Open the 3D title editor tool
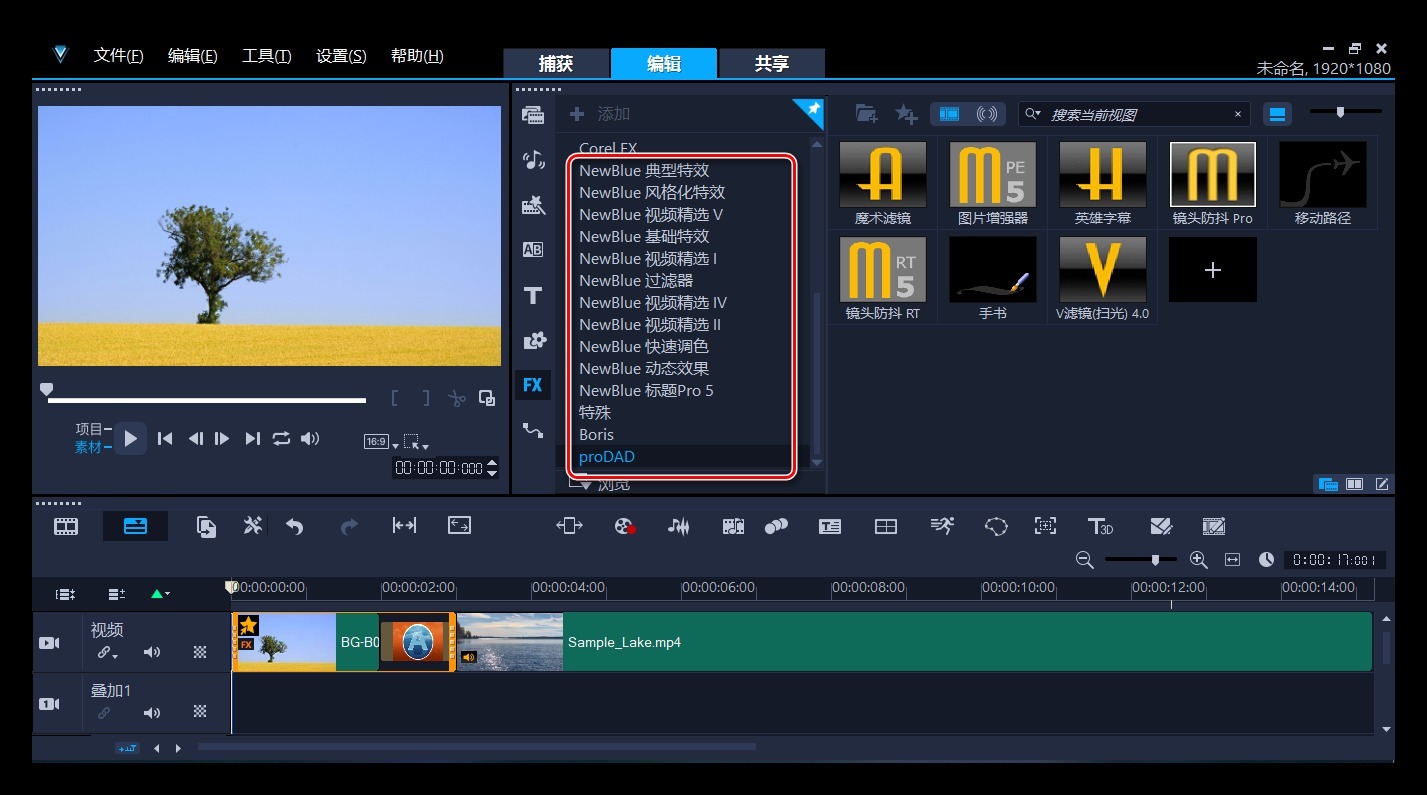 pos(1100,526)
